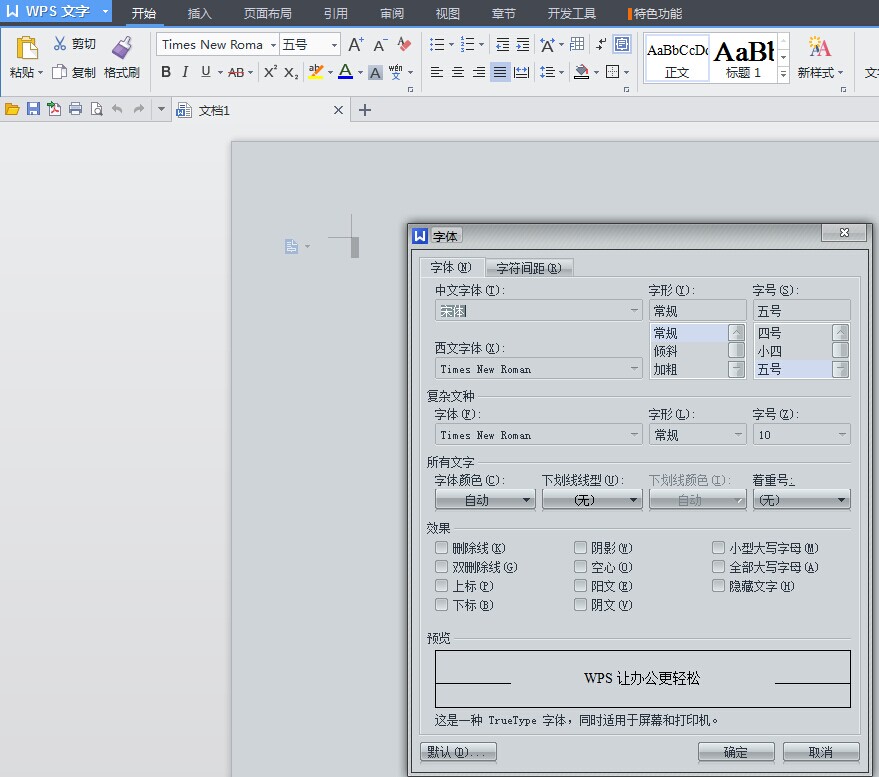Click the font color A icon

(346, 72)
